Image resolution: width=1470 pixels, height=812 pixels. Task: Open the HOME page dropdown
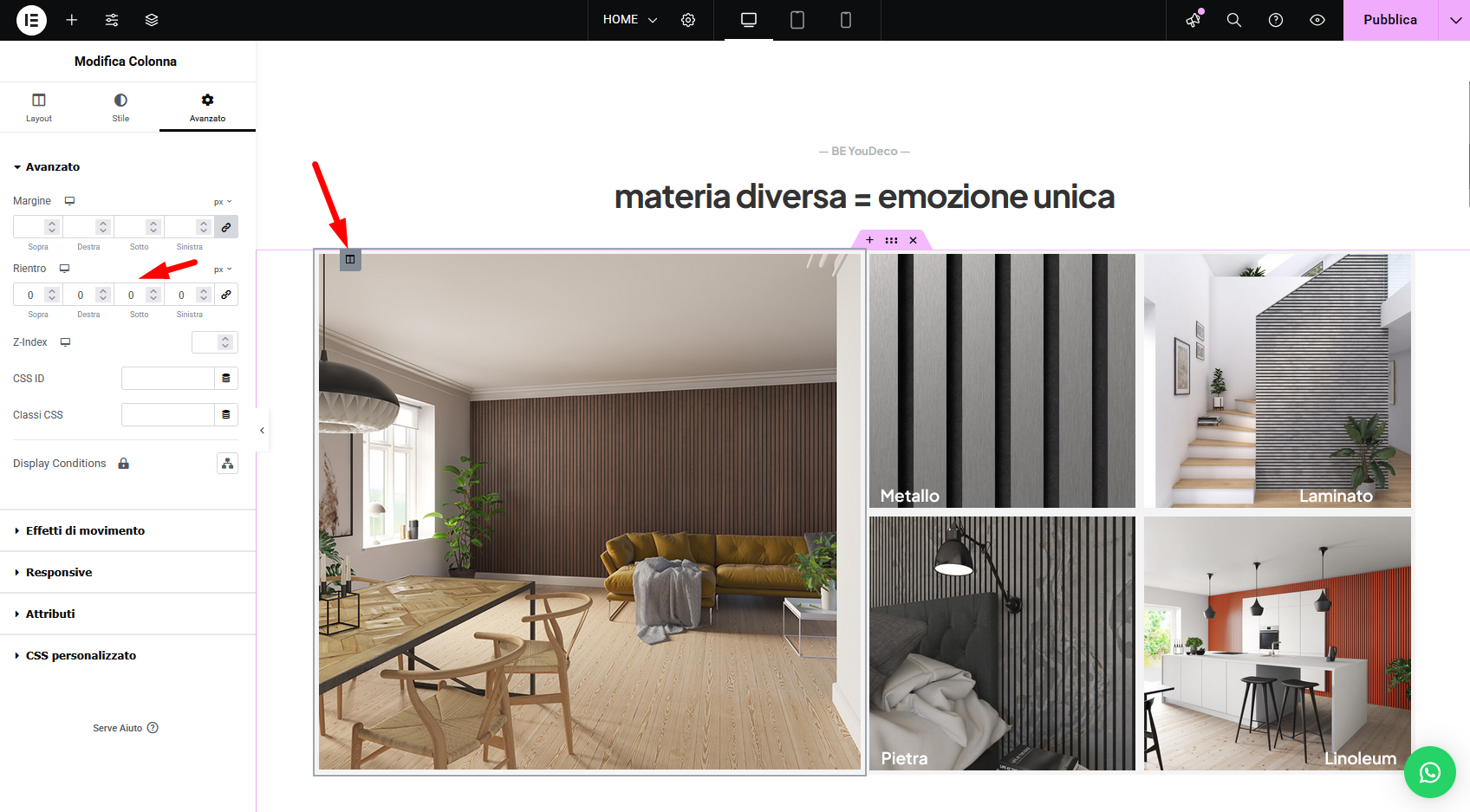[630, 20]
